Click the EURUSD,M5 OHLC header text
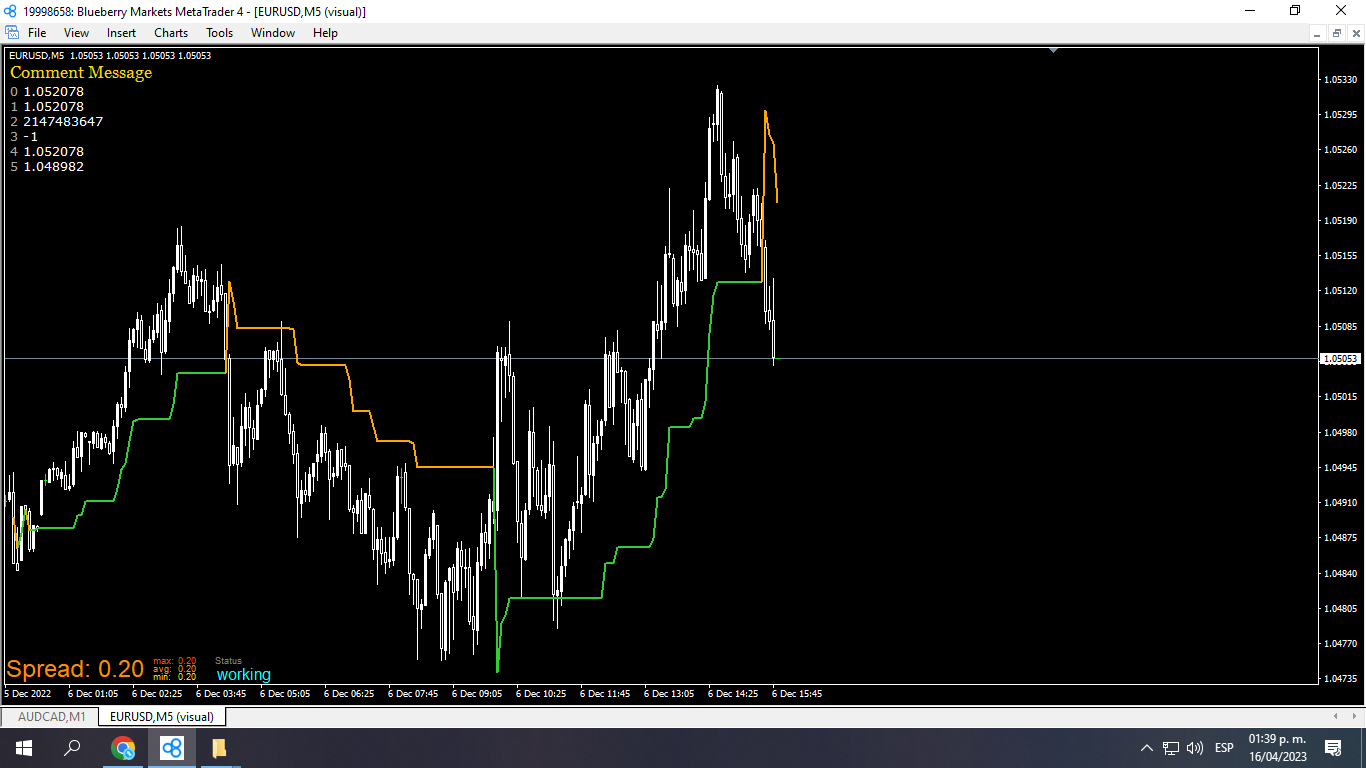Viewport: 1366px width, 768px height. [110, 55]
